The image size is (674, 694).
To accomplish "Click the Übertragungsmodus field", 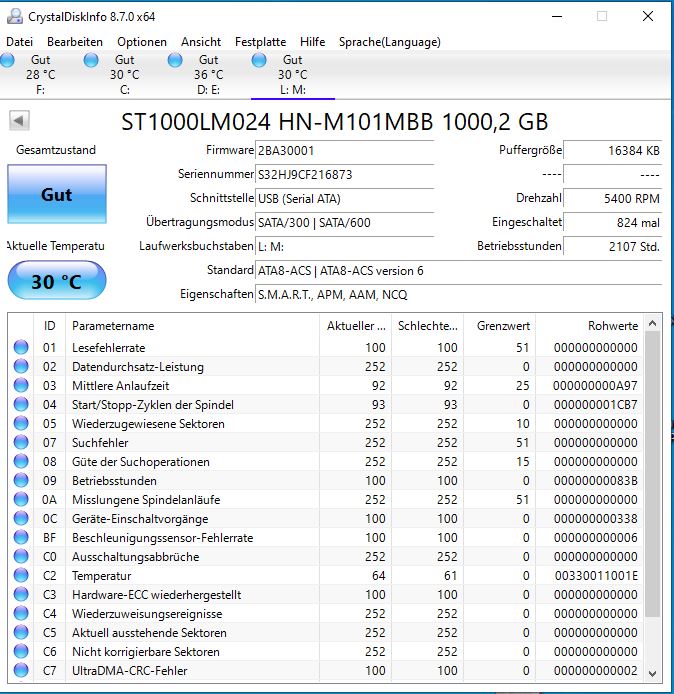I will tap(345, 222).
